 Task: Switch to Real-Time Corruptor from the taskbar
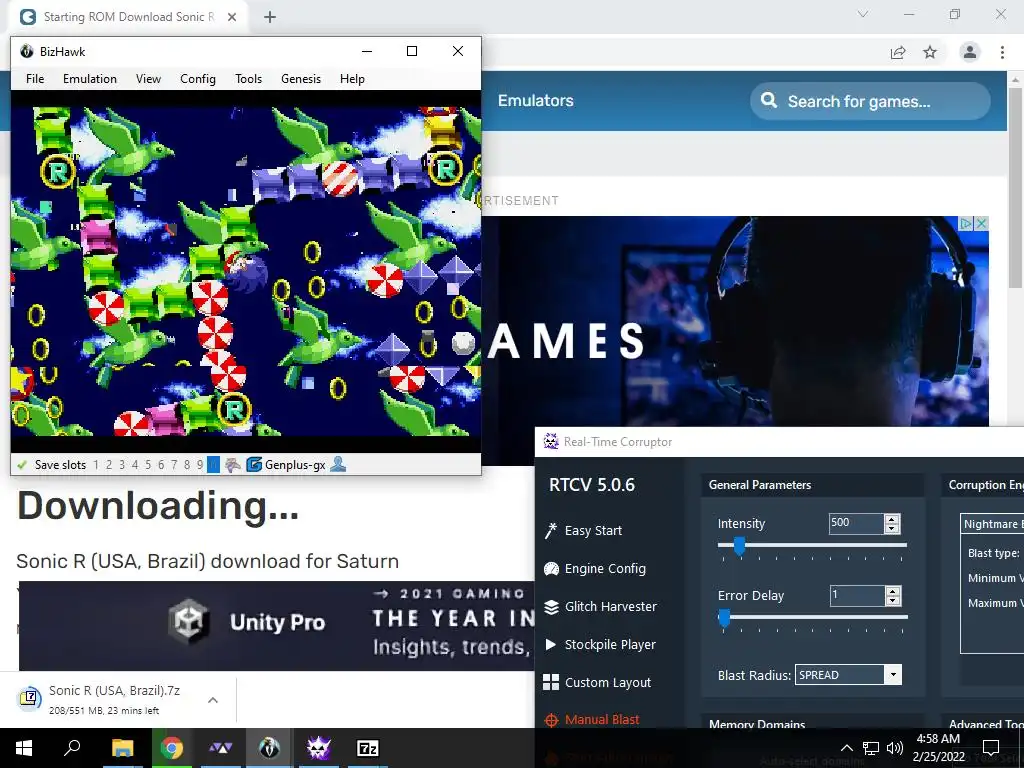pos(319,748)
